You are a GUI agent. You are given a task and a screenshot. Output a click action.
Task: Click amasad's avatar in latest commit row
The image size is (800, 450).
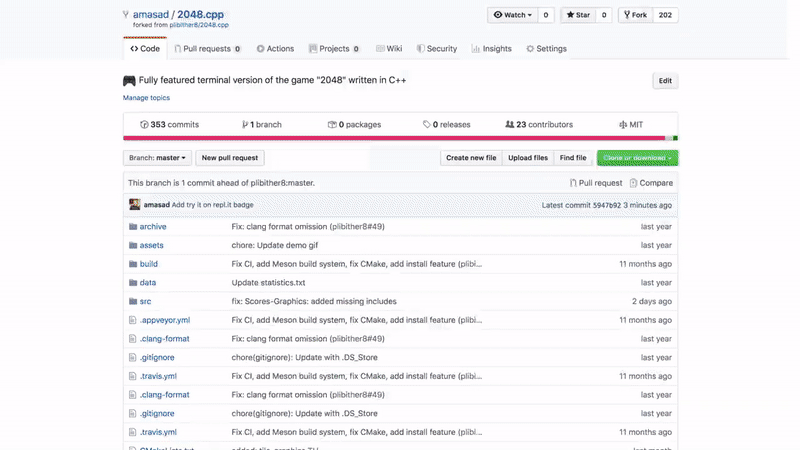pos(135,205)
